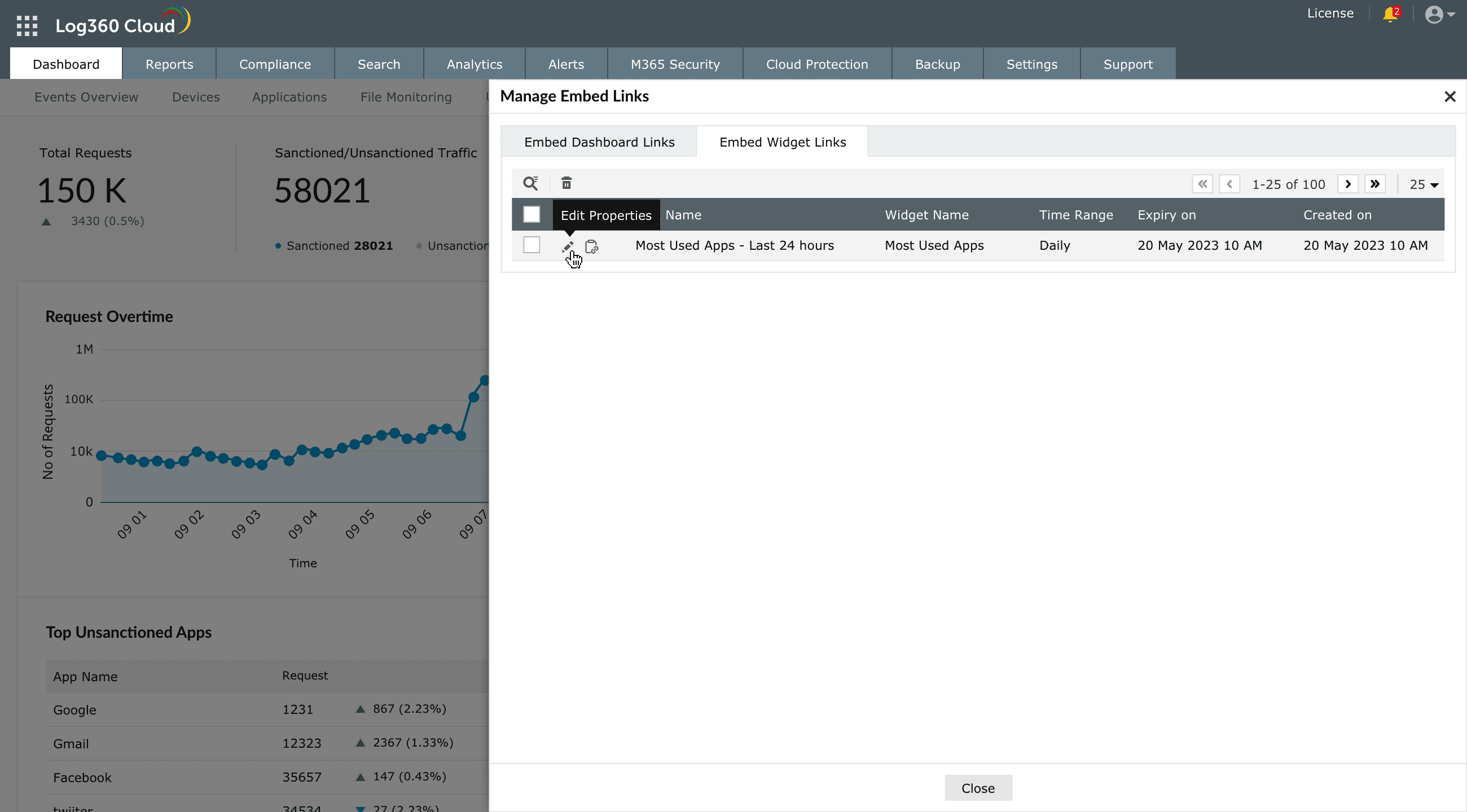This screenshot has height=812, width=1467.
Task: Go to the last page of results
Action: tap(1374, 184)
